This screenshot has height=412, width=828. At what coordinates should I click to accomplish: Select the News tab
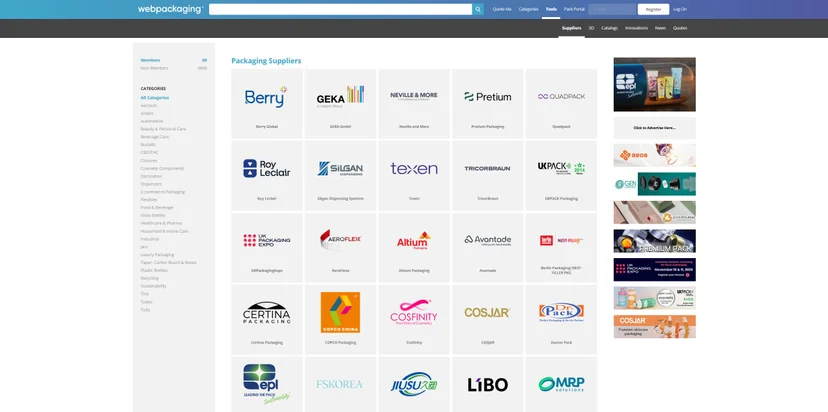(x=660, y=28)
